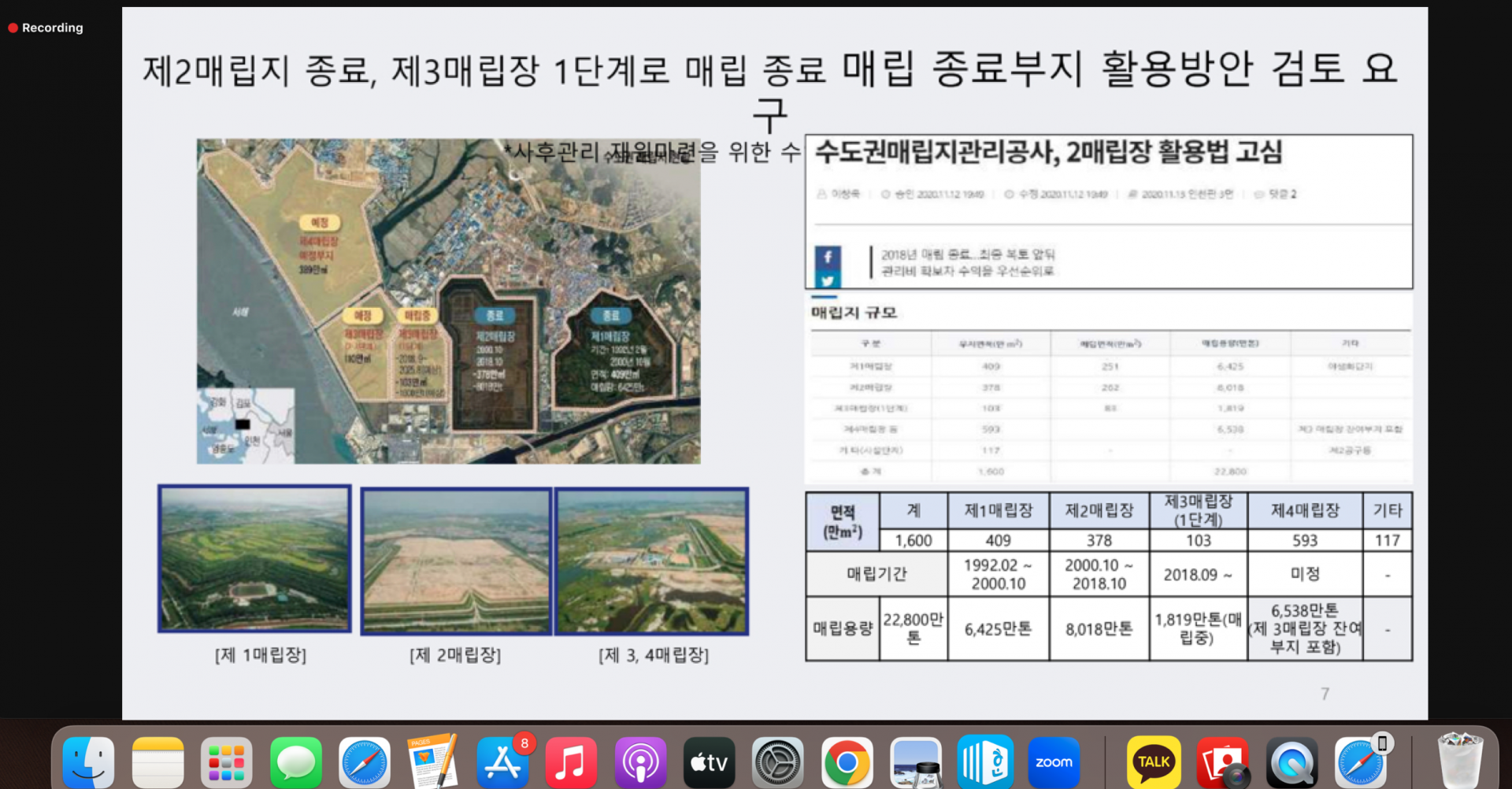Open Finder from the dock
1512x789 pixels.
88,762
